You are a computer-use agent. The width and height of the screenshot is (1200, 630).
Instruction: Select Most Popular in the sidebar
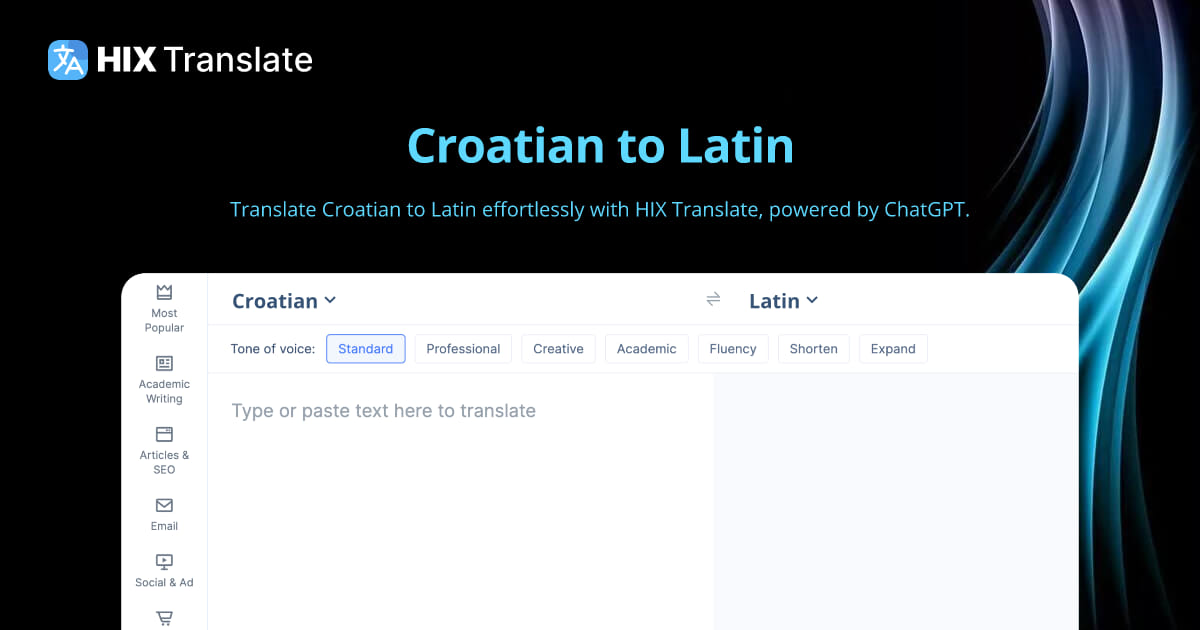pyautogui.click(x=163, y=307)
